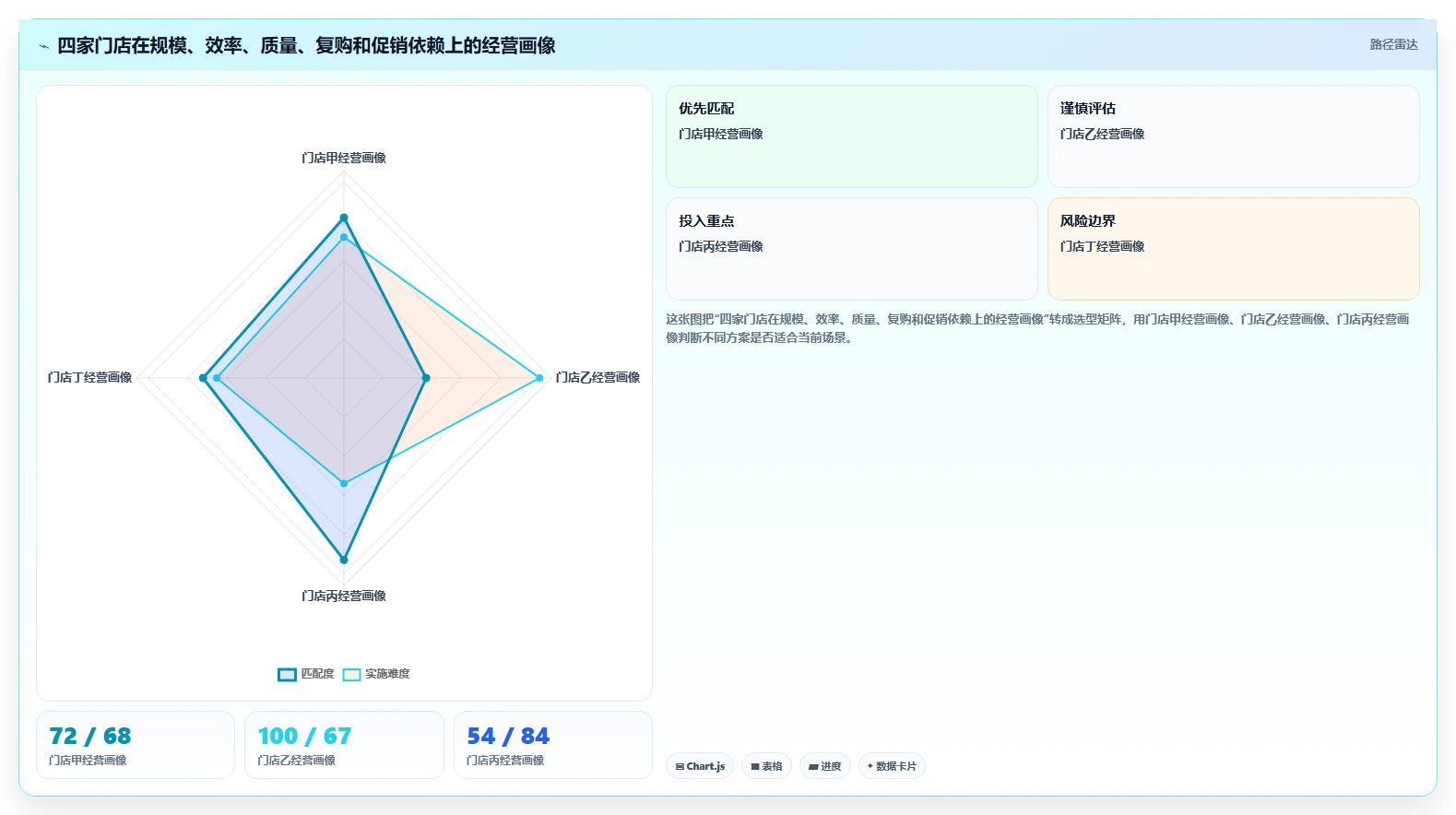Click the description paragraph starting 这张图把
Viewport: 1456px width, 815px height.
point(1038,328)
